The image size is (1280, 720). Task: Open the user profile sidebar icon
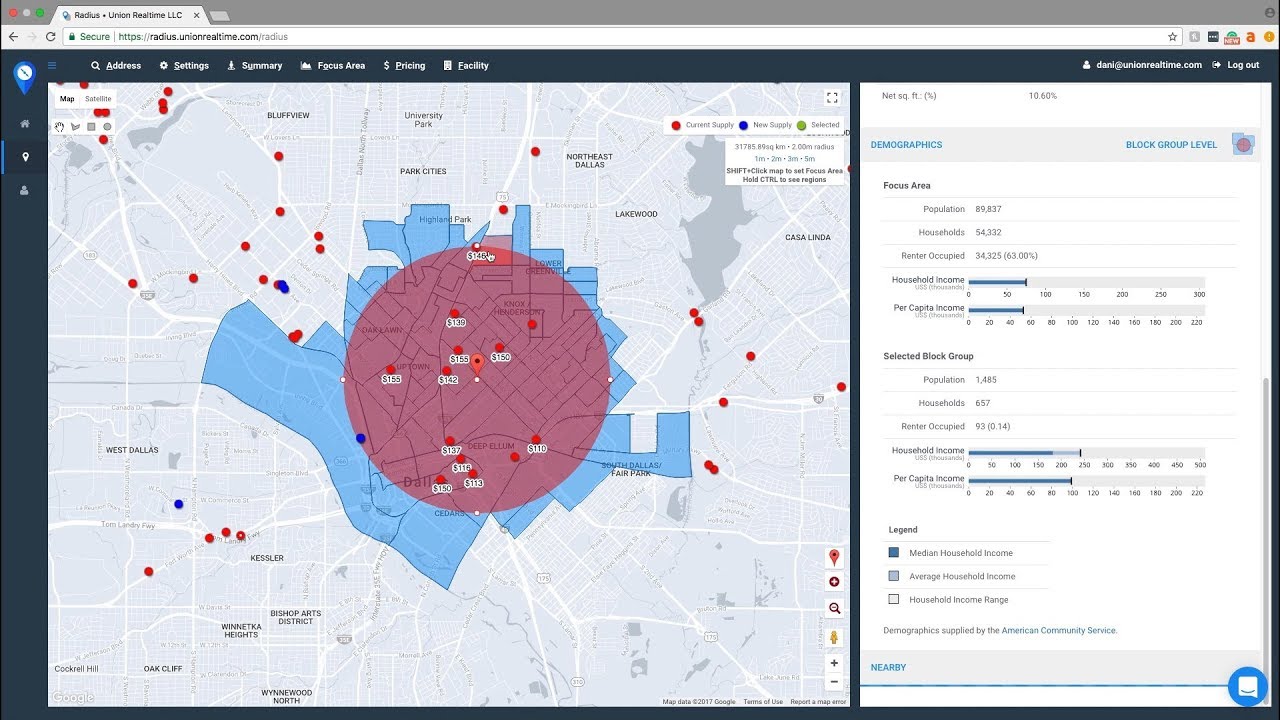point(25,190)
